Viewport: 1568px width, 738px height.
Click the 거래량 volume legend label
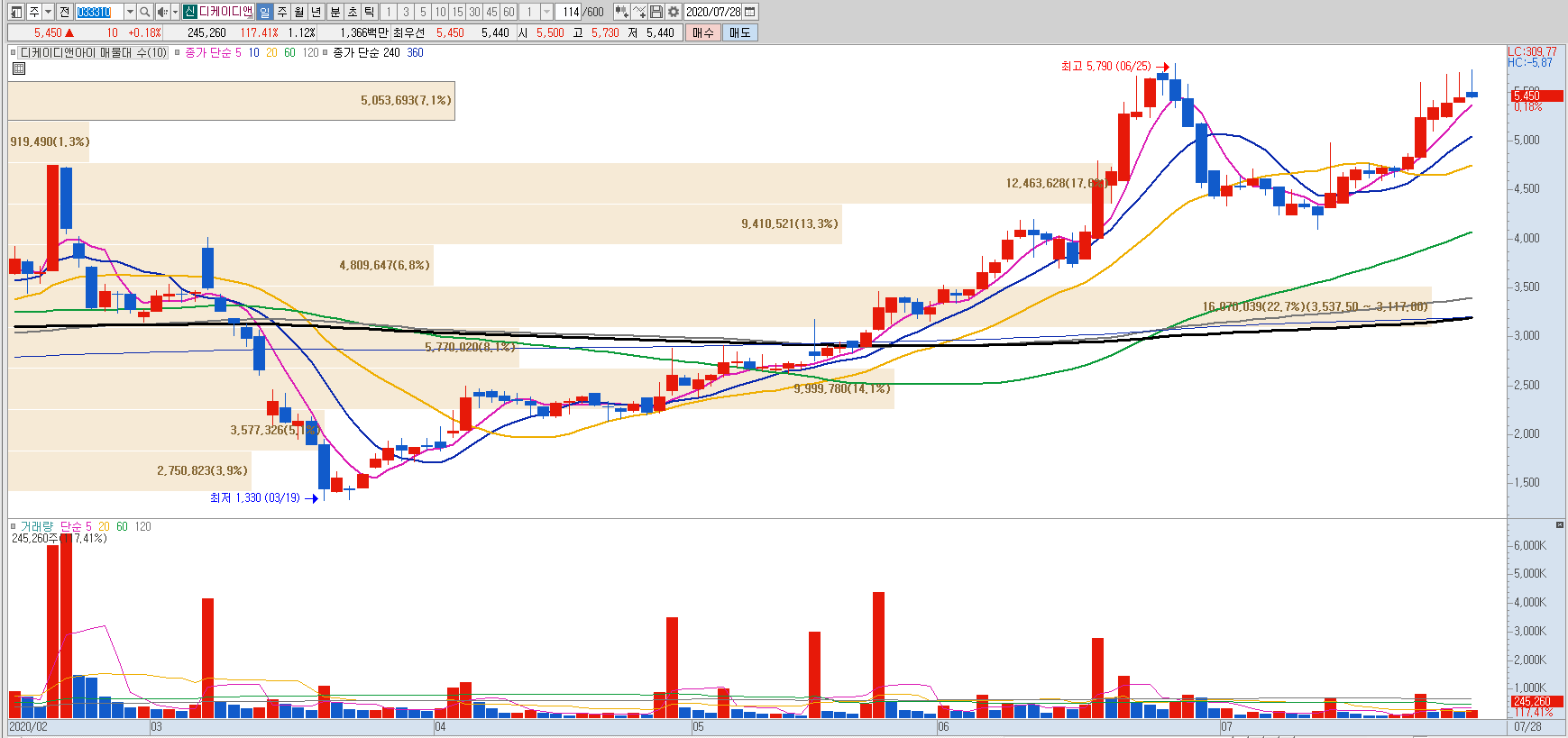coord(37,526)
